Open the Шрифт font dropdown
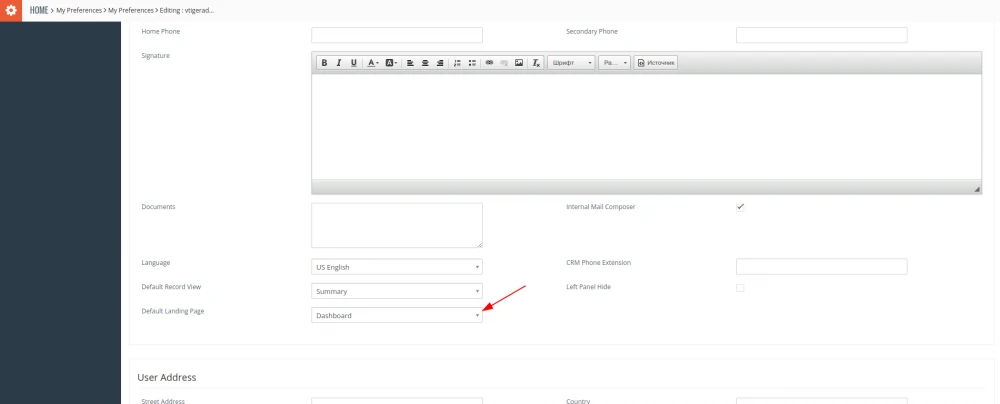The height and width of the screenshot is (404, 1000). pos(571,63)
